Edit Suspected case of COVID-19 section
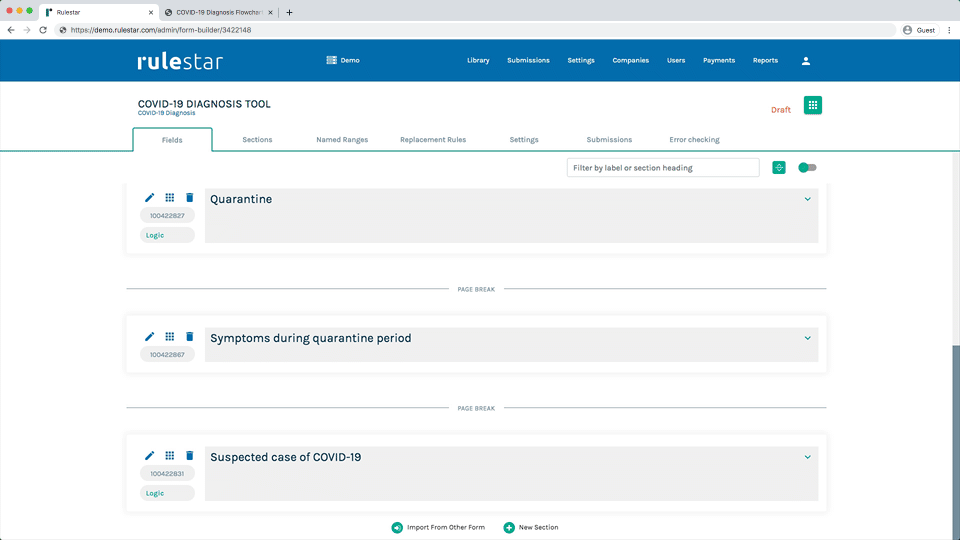 [149, 456]
